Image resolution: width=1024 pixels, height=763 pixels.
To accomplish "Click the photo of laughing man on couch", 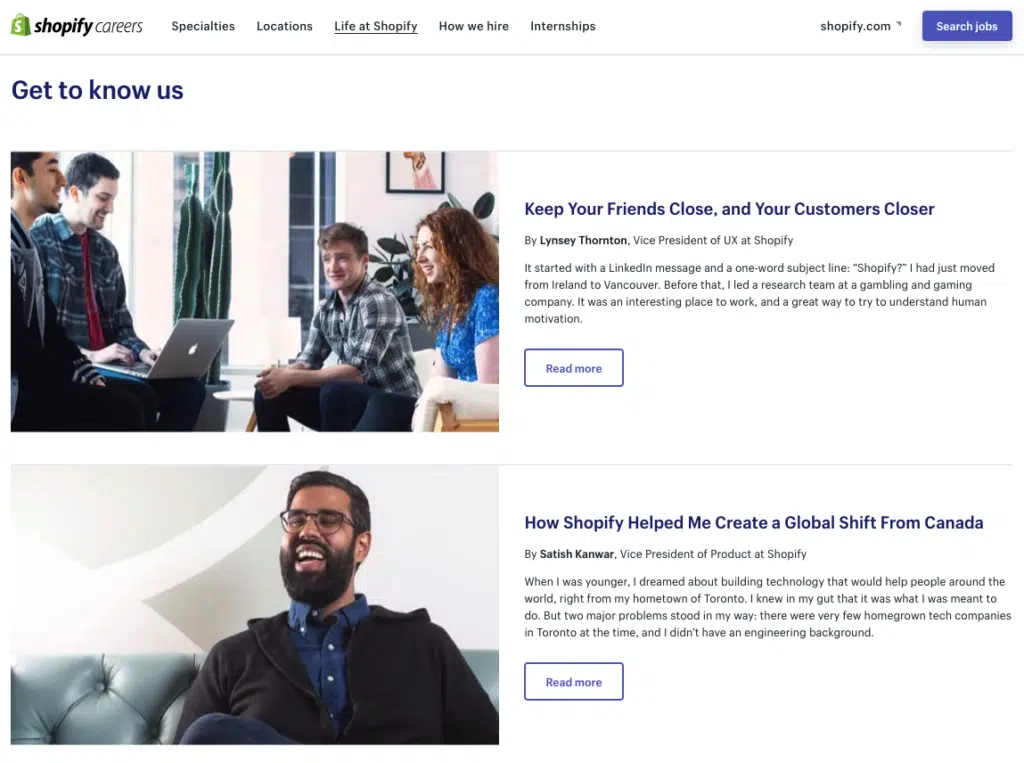I will pos(255,605).
